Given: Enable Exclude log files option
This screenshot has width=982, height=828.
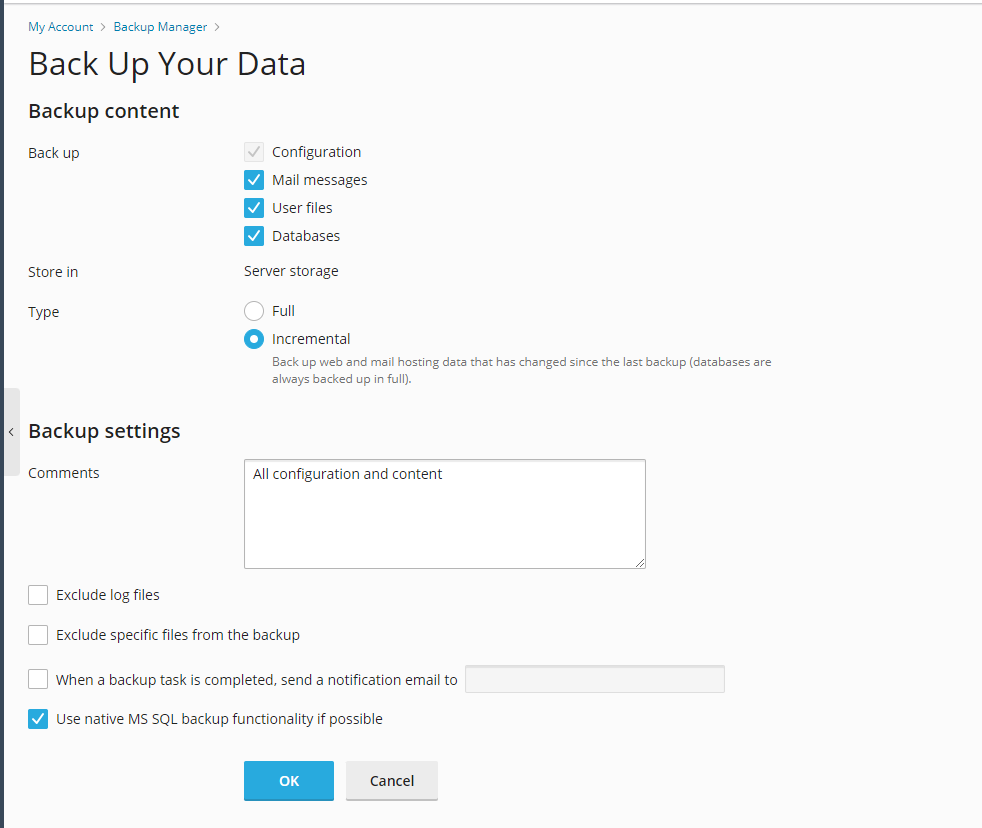Looking at the screenshot, I should click(x=38, y=595).
